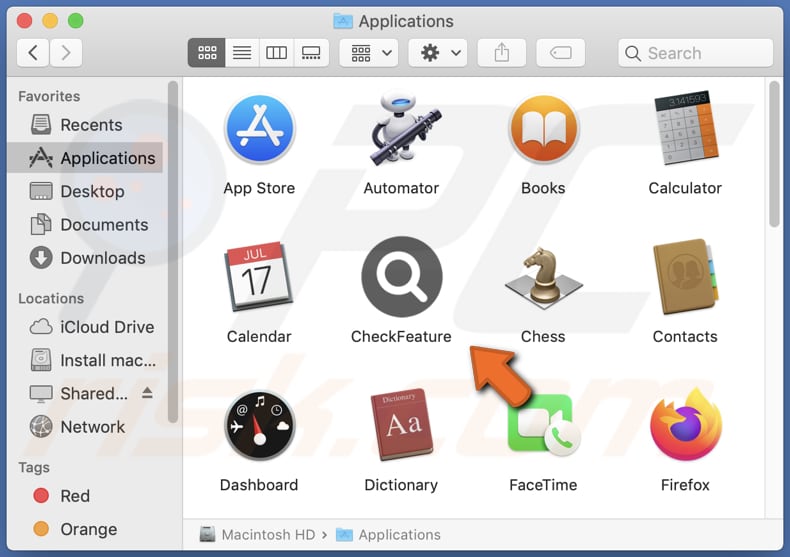Open the Dictionary app icon
This screenshot has width=790, height=557.
[x=402, y=425]
